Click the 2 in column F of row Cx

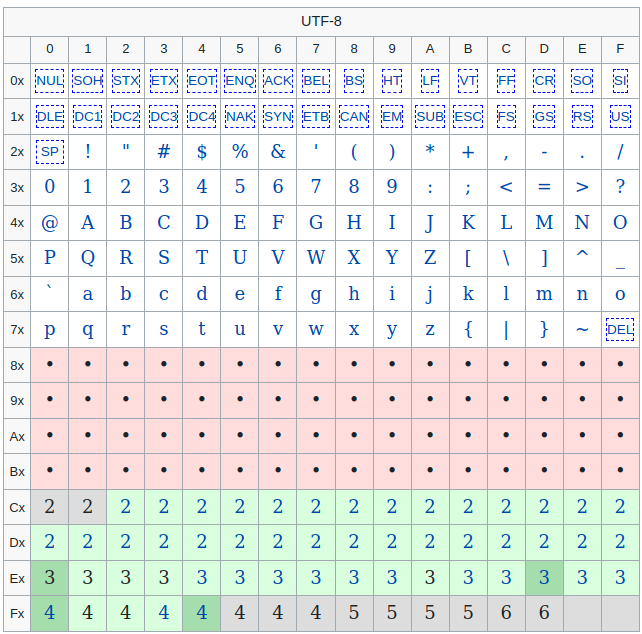[620, 507]
